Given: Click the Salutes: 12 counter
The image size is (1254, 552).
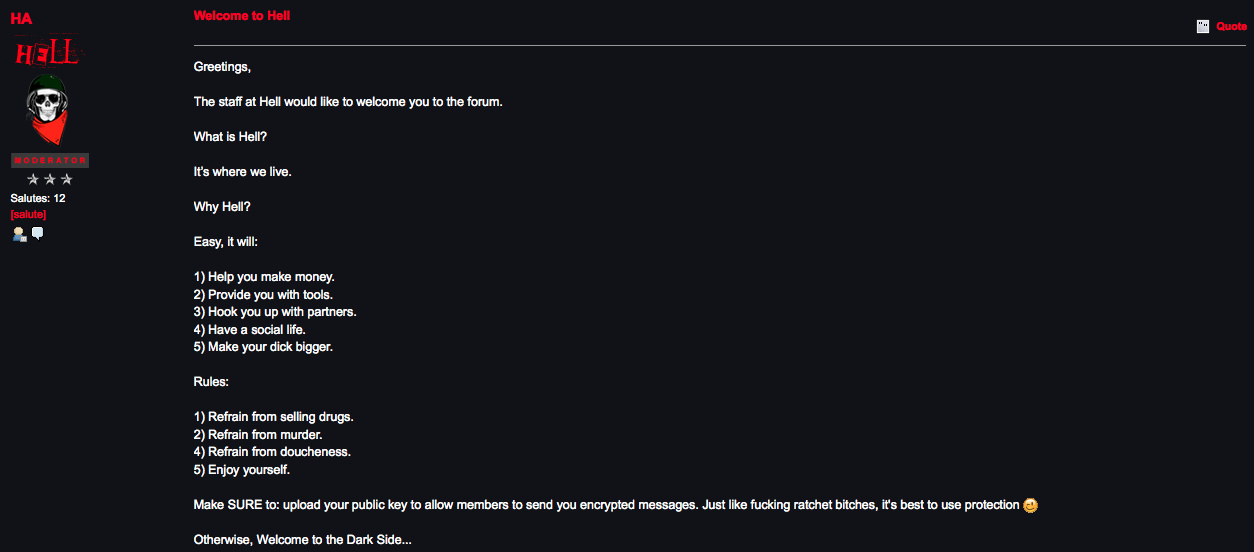Looking at the screenshot, I should (38, 198).
